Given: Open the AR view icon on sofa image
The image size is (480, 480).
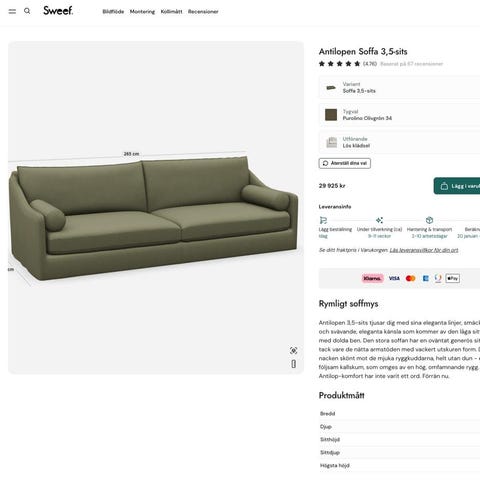Looking at the screenshot, I should 293,350.
